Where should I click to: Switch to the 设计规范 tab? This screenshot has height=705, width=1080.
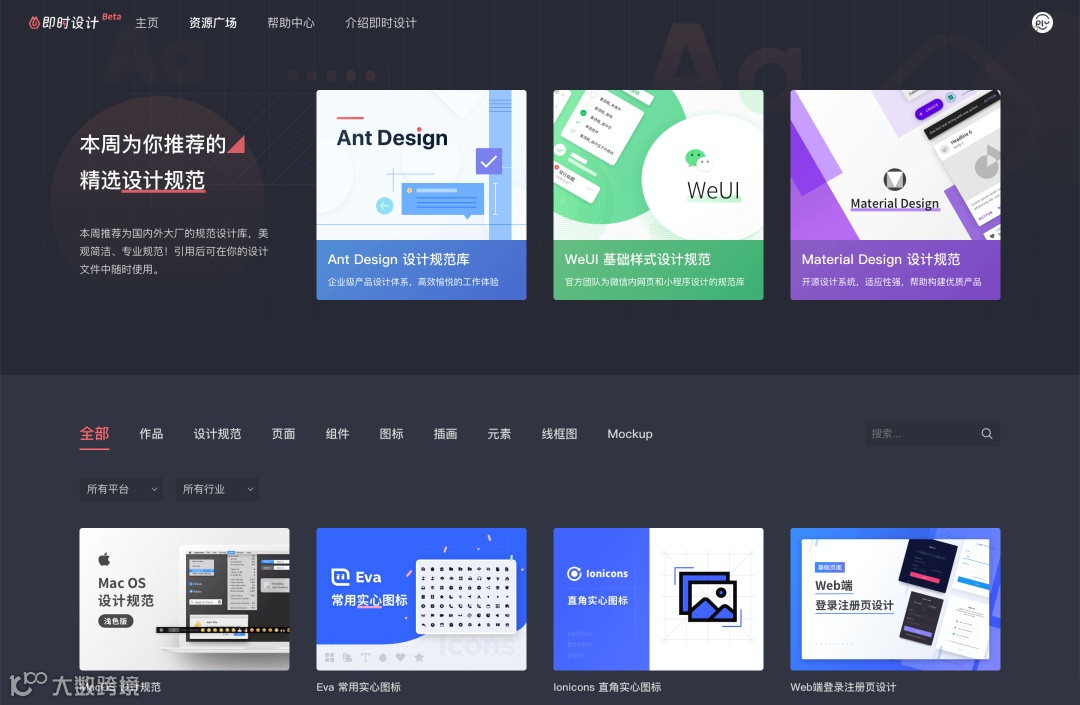[x=217, y=434]
